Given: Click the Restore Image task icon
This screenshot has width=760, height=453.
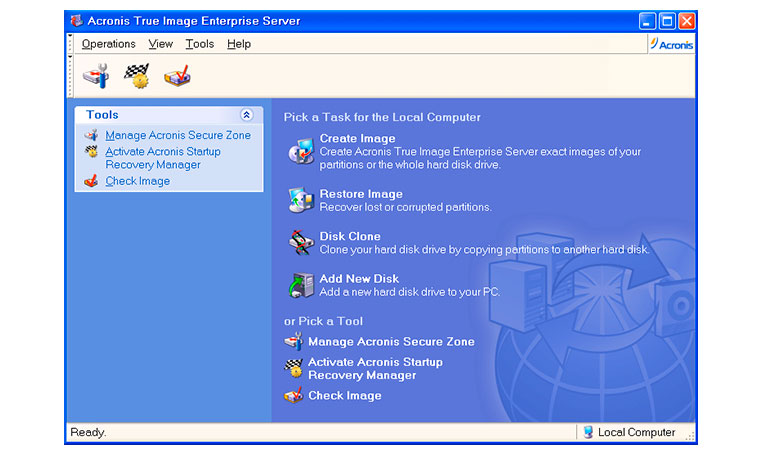Looking at the screenshot, I should [x=301, y=200].
